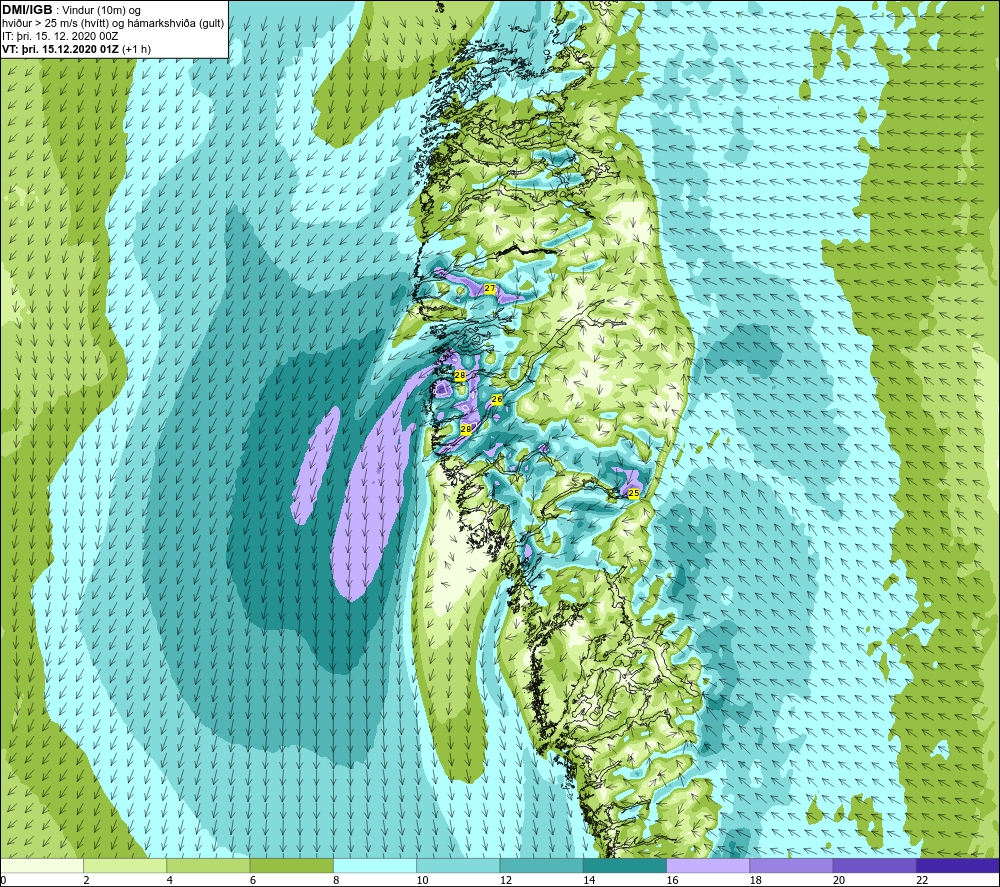Click the legend scale value 2

pyautogui.click(x=86, y=880)
